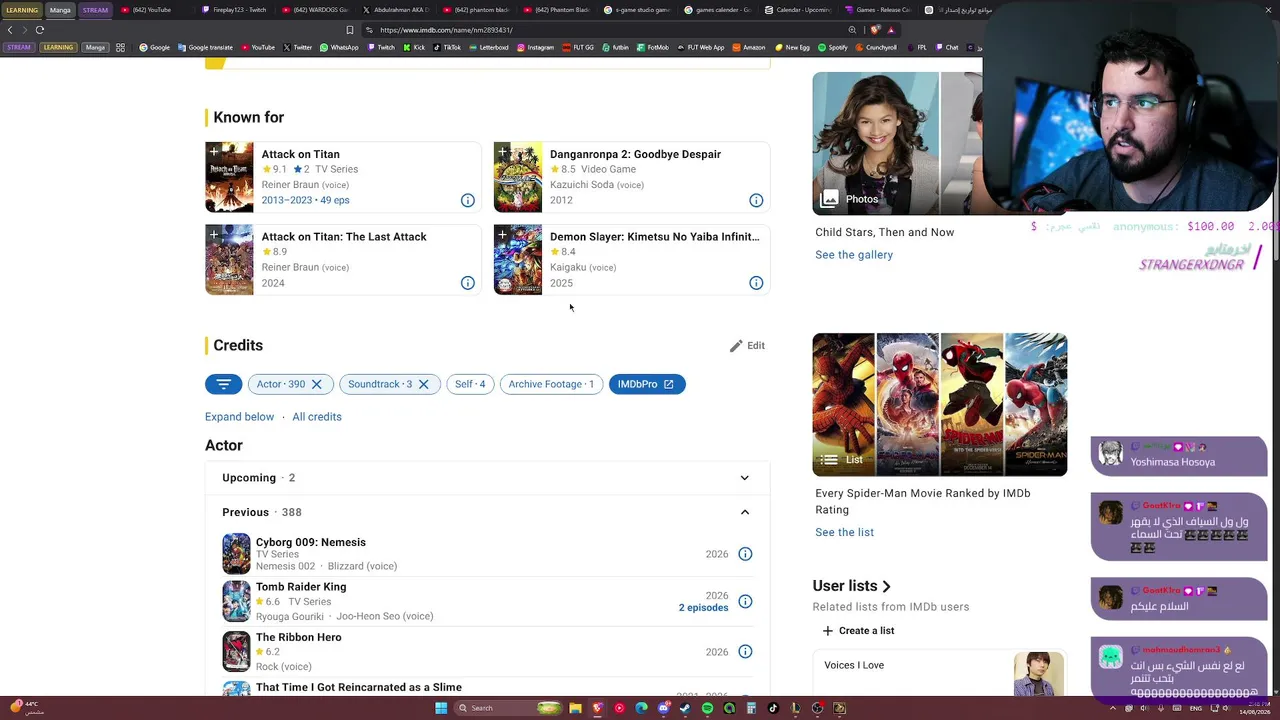Image resolution: width=1280 pixels, height=720 pixels.
Task: Open the Tomb Raider King title
Action: tap(301, 587)
